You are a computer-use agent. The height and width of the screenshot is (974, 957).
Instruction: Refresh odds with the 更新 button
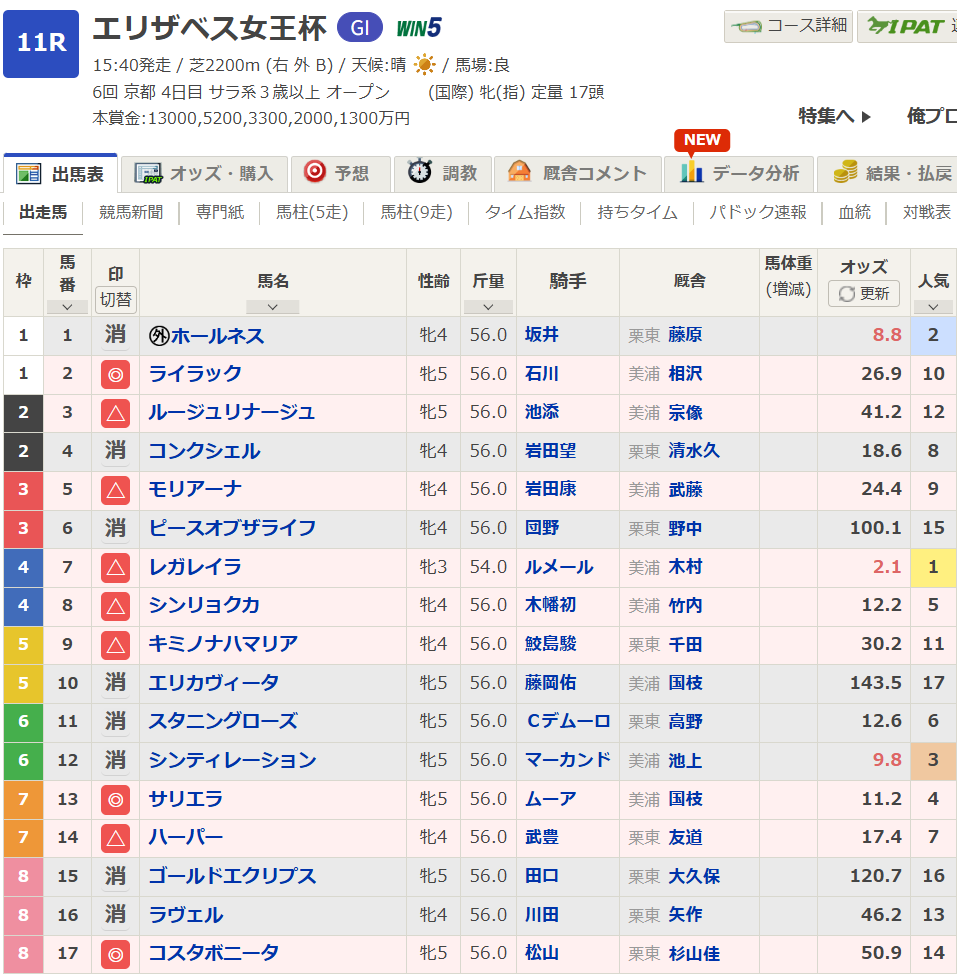(864, 293)
